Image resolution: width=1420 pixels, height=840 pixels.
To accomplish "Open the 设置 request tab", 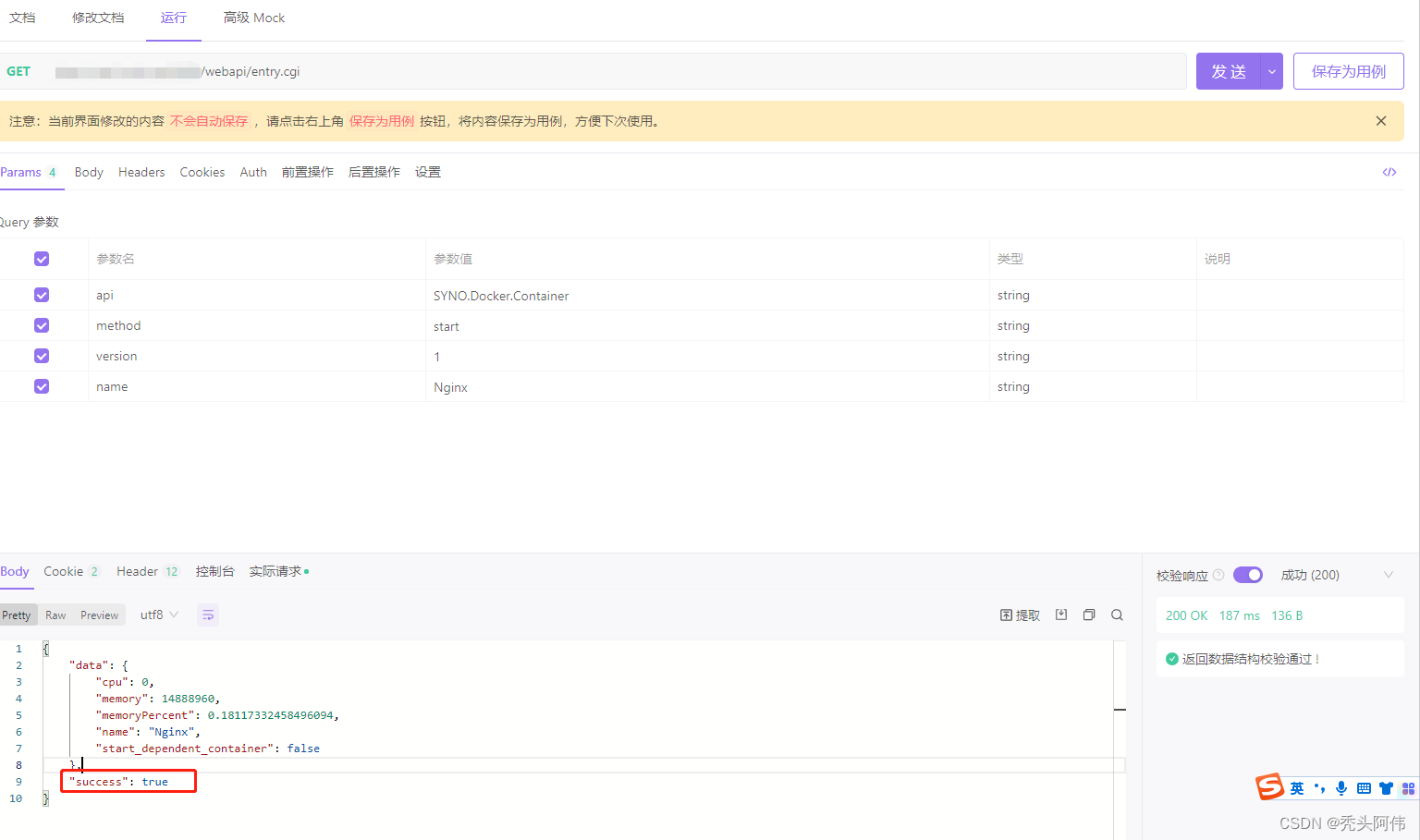I will tap(428, 172).
